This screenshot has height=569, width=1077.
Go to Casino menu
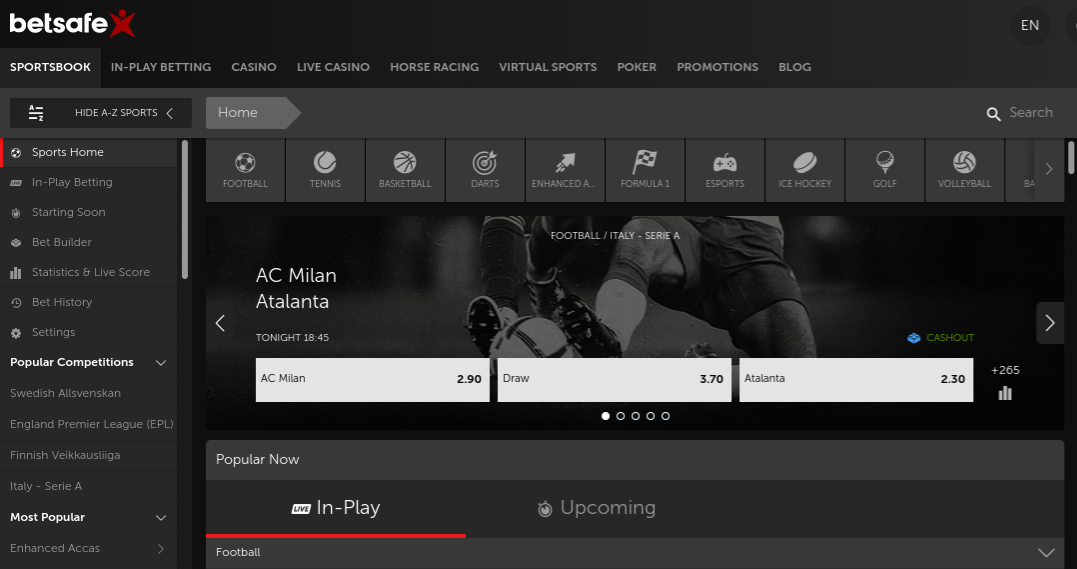[x=253, y=67]
